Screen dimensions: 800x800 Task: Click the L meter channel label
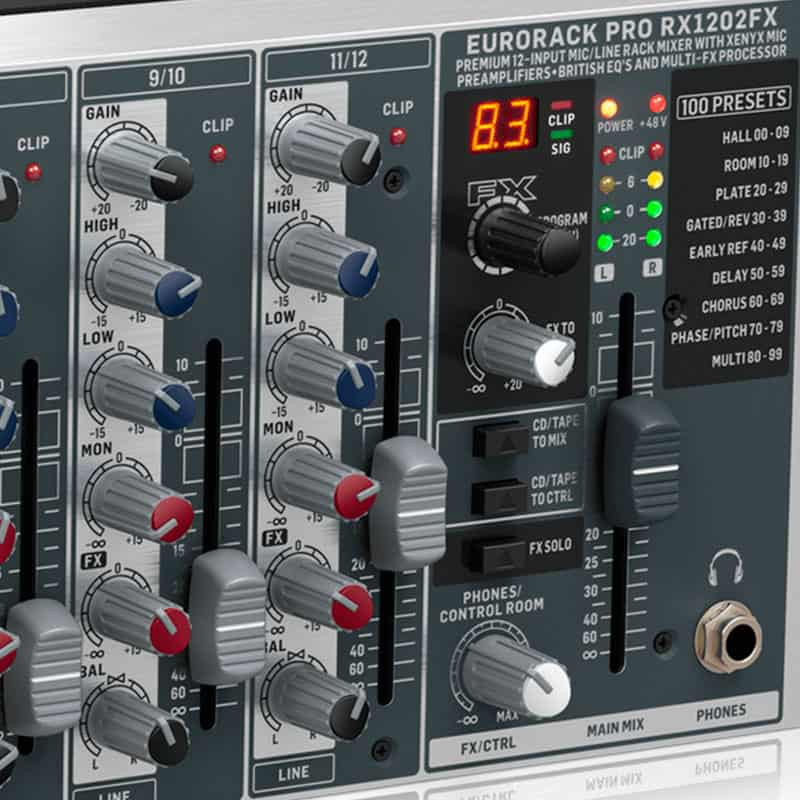604,273
